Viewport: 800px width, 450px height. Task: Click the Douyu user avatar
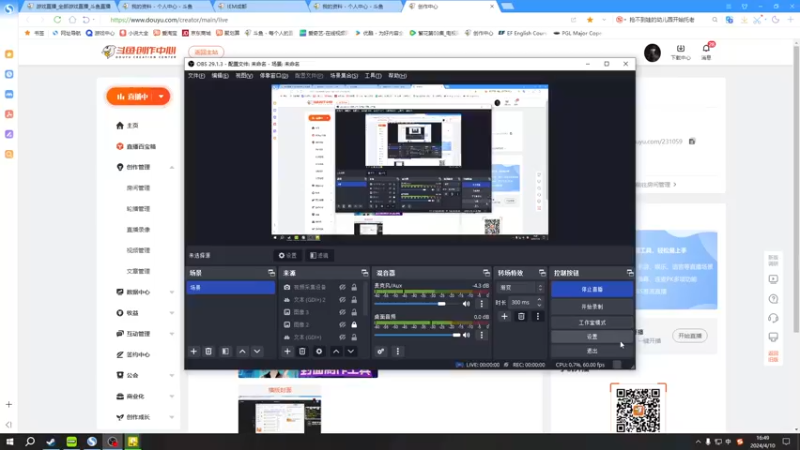(652, 53)
